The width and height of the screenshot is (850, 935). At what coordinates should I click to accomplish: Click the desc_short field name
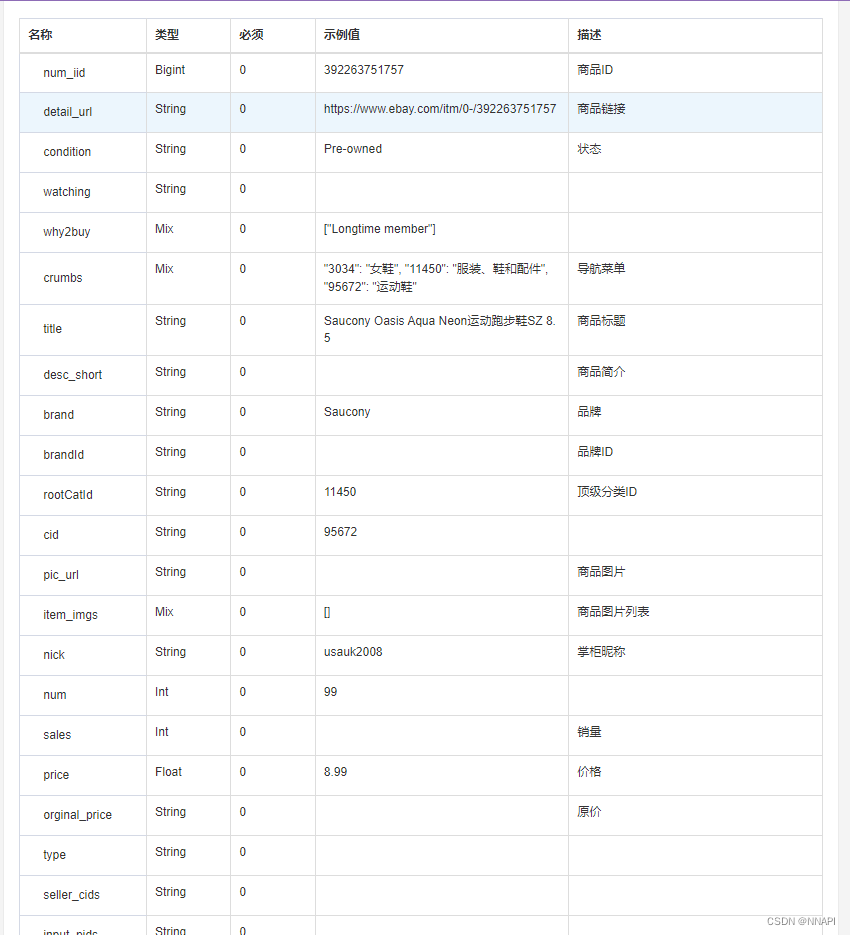coord(72,374)
